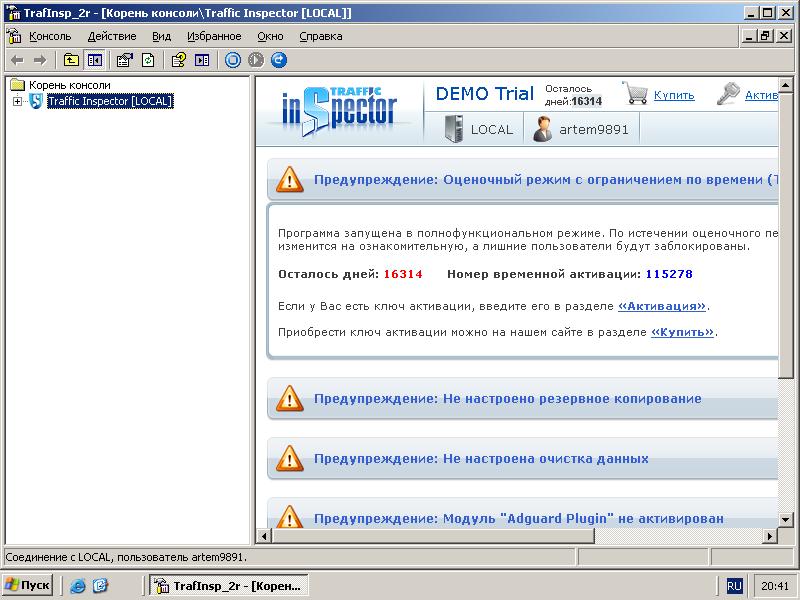Click warning icon for backup not configured
The image size is (800, 600).
289,398
